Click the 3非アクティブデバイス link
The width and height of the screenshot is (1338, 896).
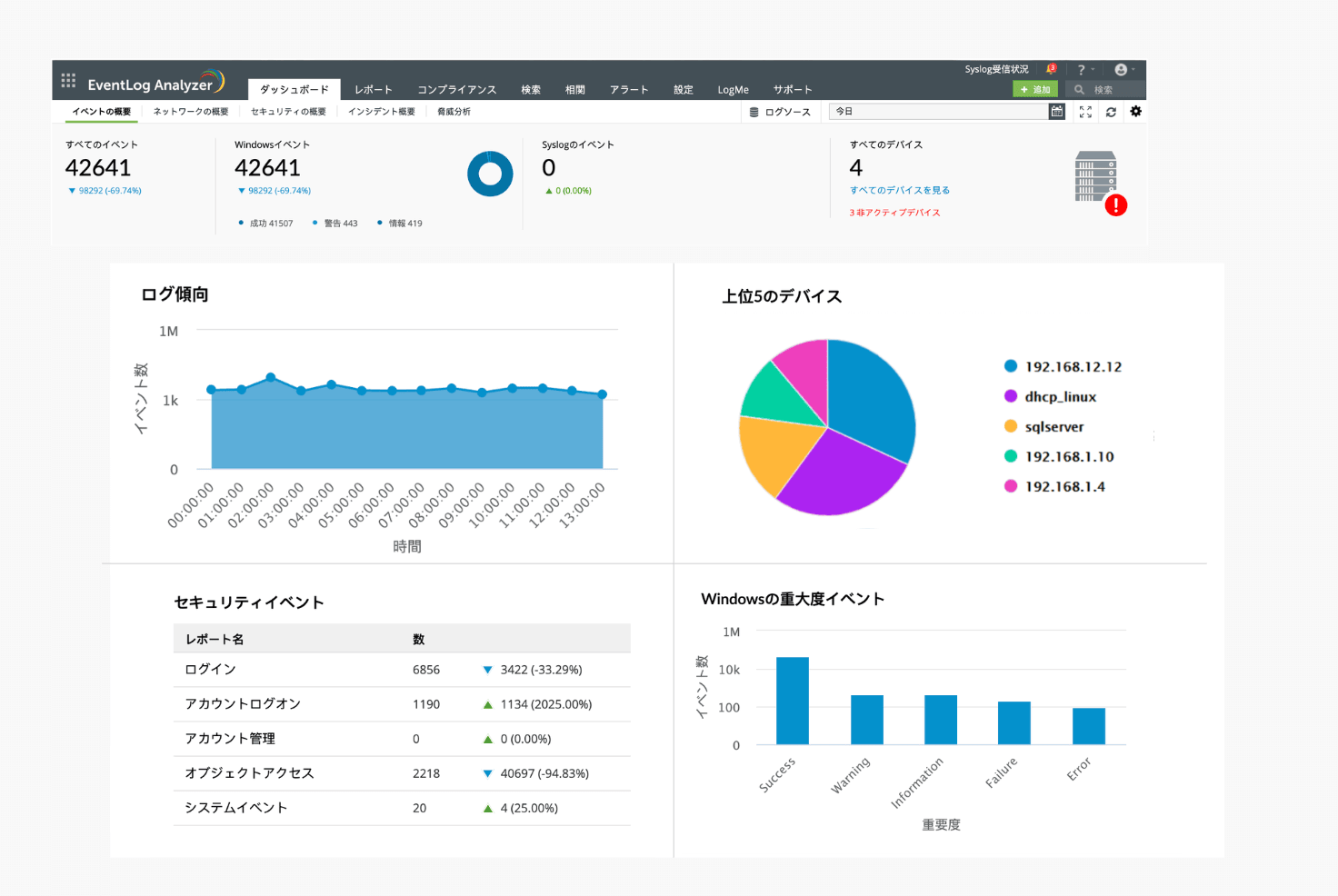(895, 212)
